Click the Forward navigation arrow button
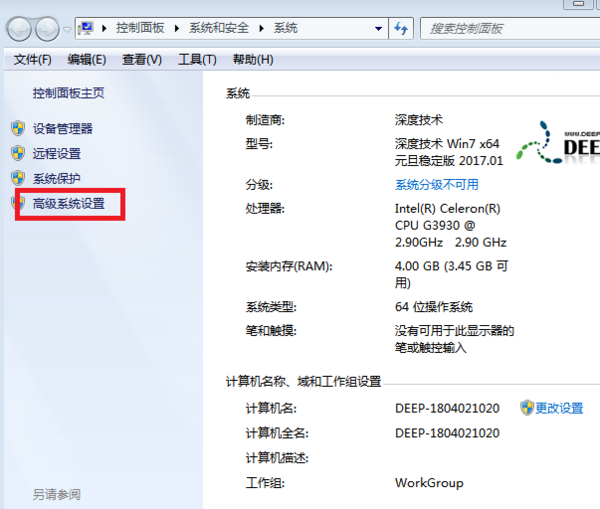 tap(47, 29)
